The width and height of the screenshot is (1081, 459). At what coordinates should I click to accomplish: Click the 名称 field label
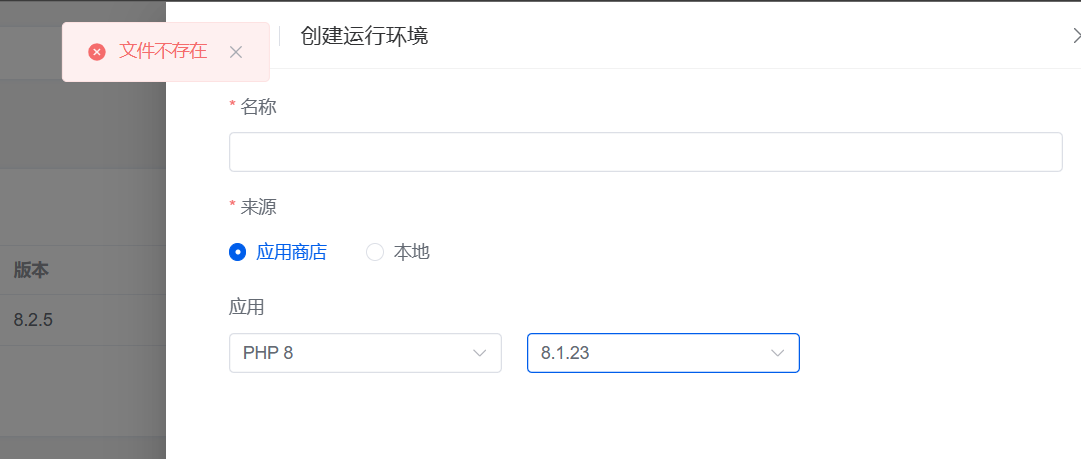point(259,107)
